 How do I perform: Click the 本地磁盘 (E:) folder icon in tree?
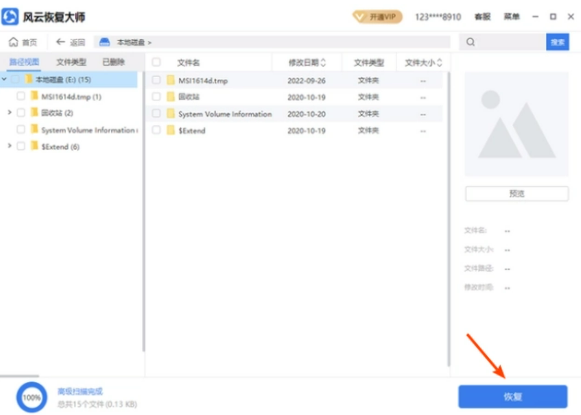tap(29, 79)
